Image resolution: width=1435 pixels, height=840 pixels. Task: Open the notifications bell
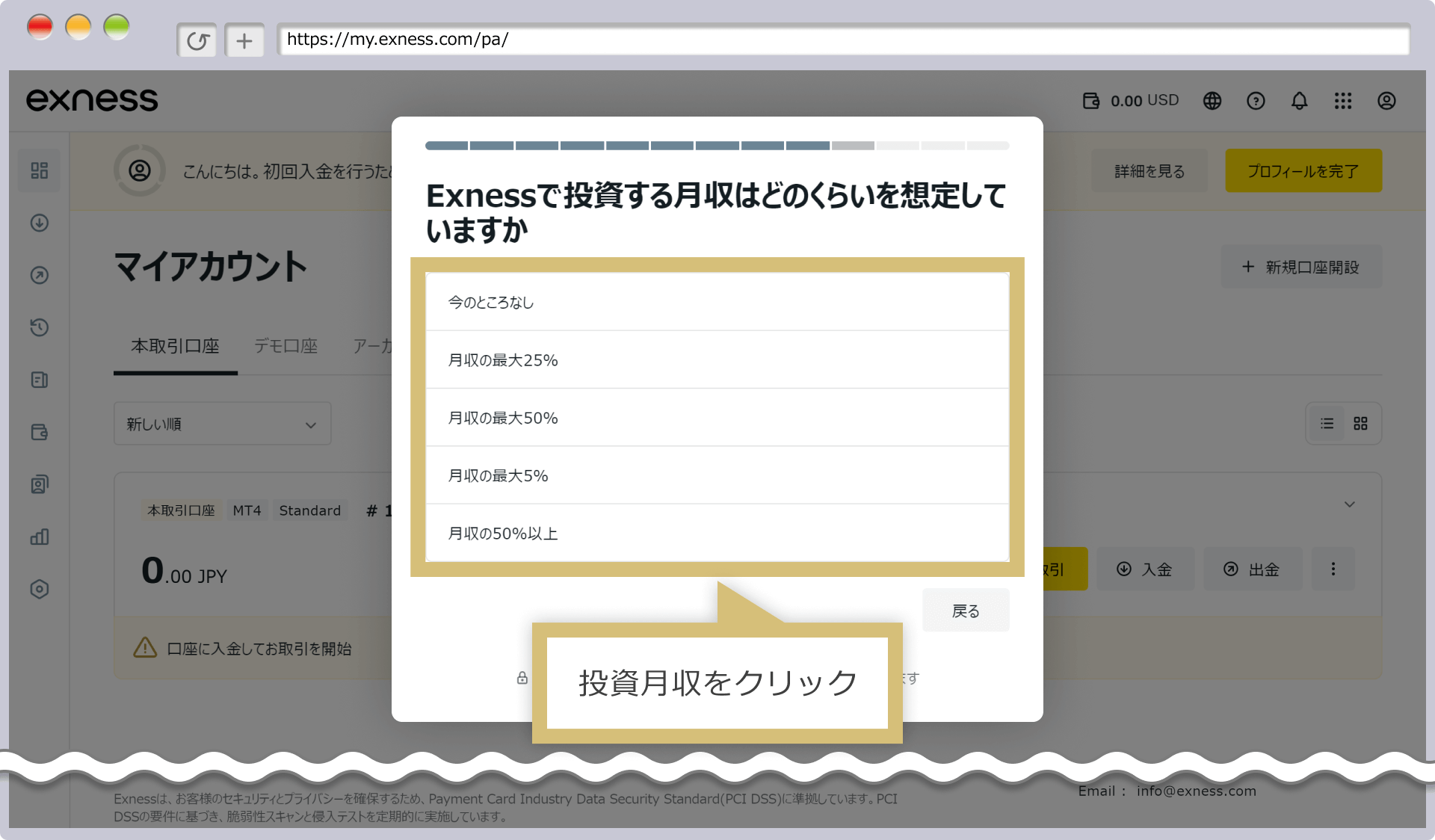(1300, 101)
